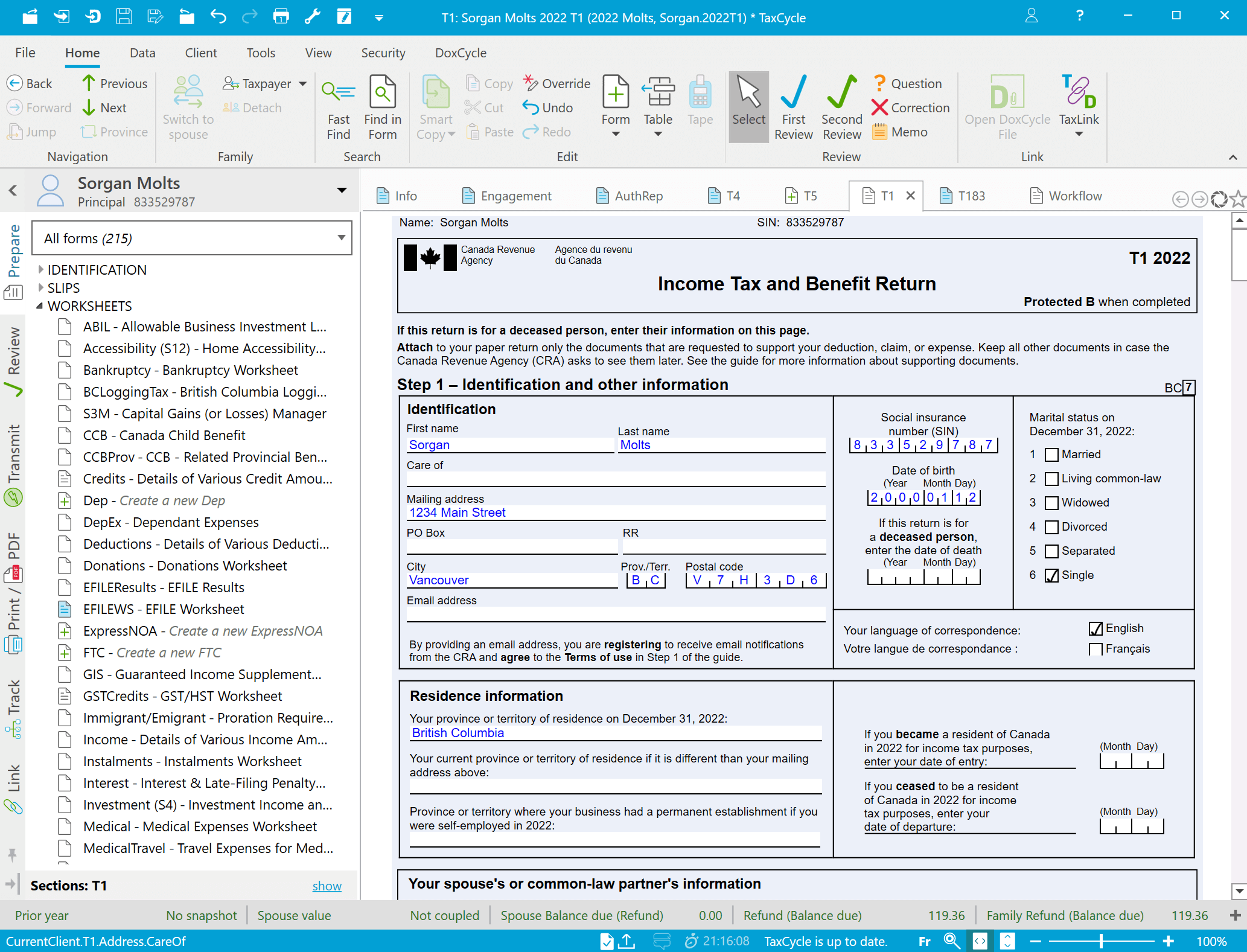
Task: Open Find in Form tool
Action: pos(383,107)
